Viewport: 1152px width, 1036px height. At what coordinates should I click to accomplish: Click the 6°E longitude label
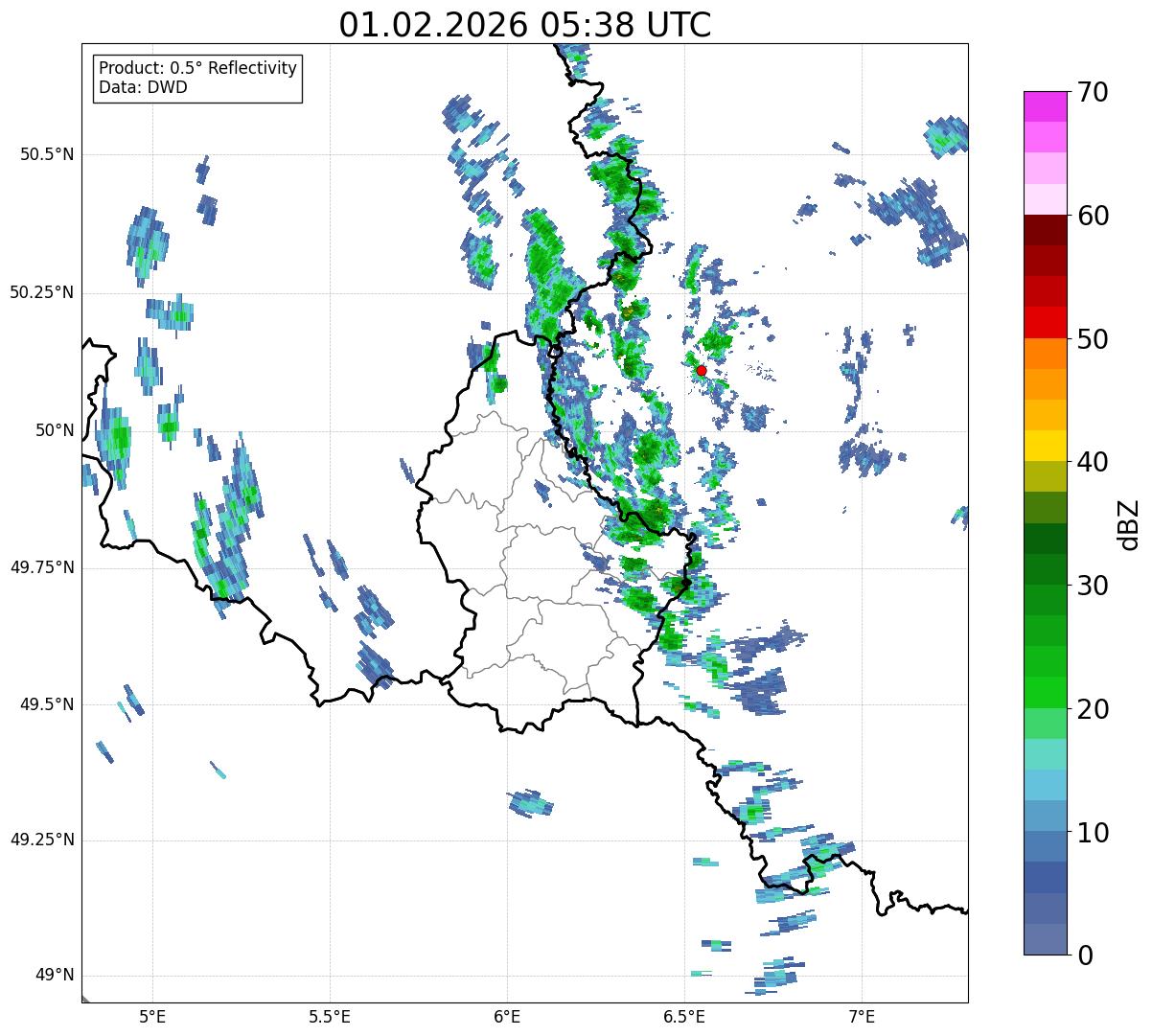pos(507,1016)
